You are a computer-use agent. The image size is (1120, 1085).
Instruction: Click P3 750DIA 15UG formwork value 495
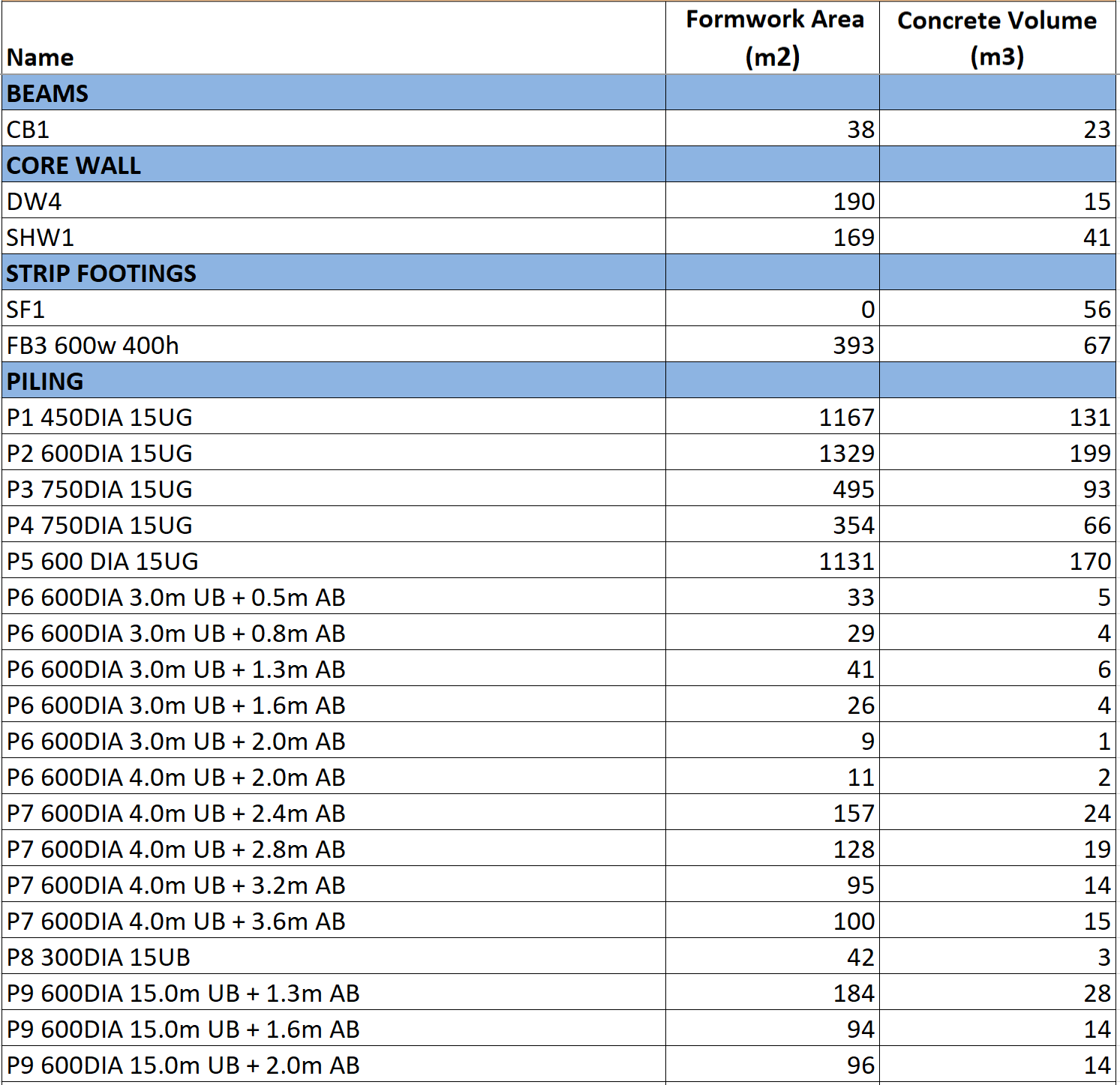coord(853,489)
